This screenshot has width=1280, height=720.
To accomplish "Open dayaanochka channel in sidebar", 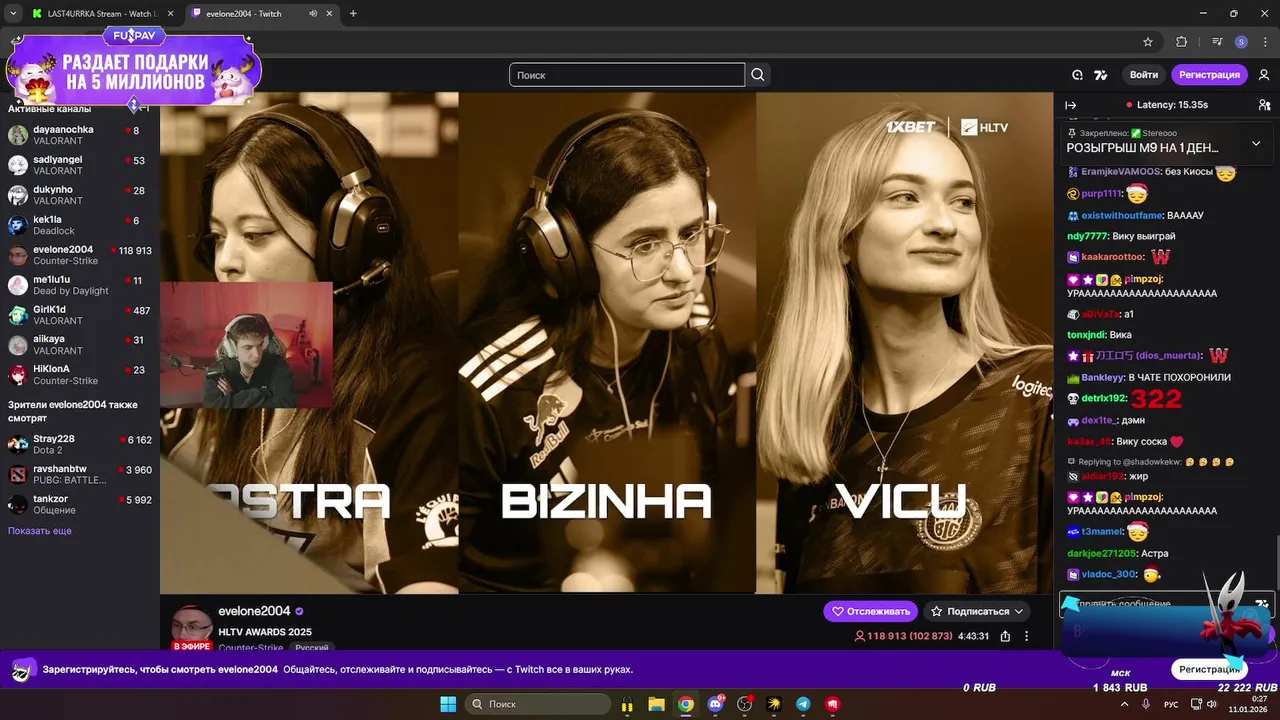I will click(80, 135).
